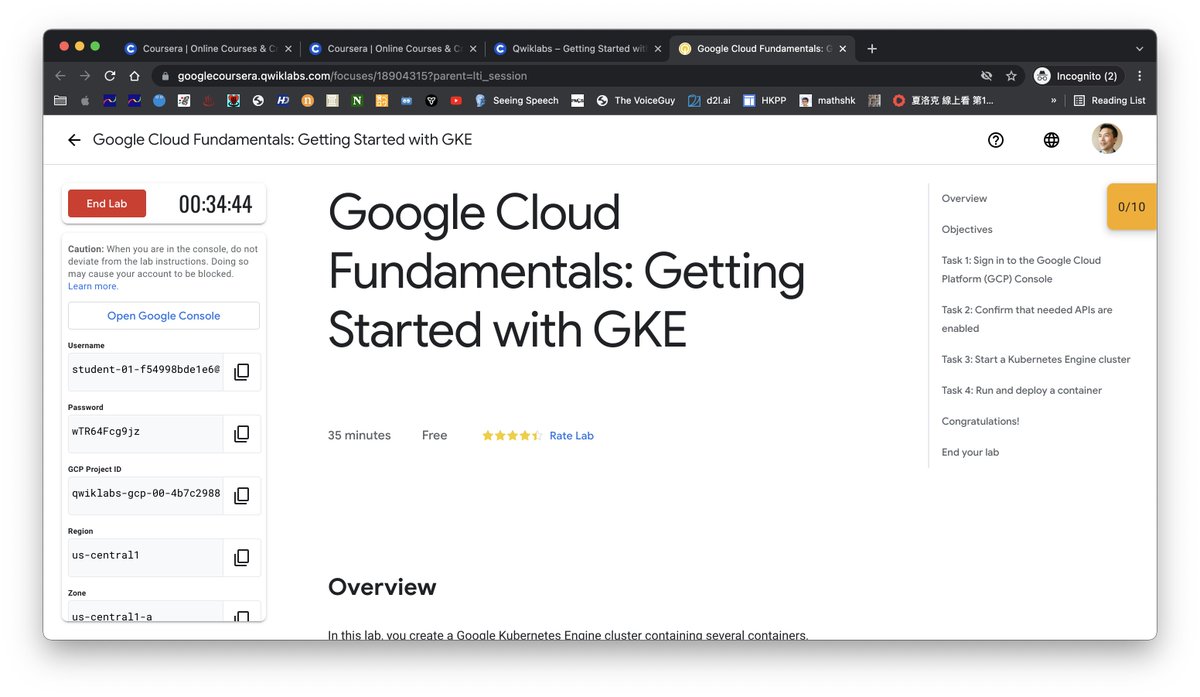Open the Apple bookmark icon
The height and width of the screenshot is (697, 1200).
(85, 100)
